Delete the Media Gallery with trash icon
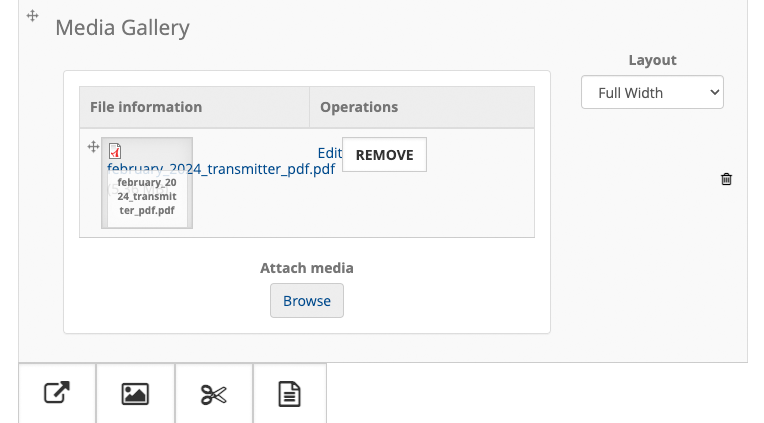The image size is (764, 423). coord(726,179)
